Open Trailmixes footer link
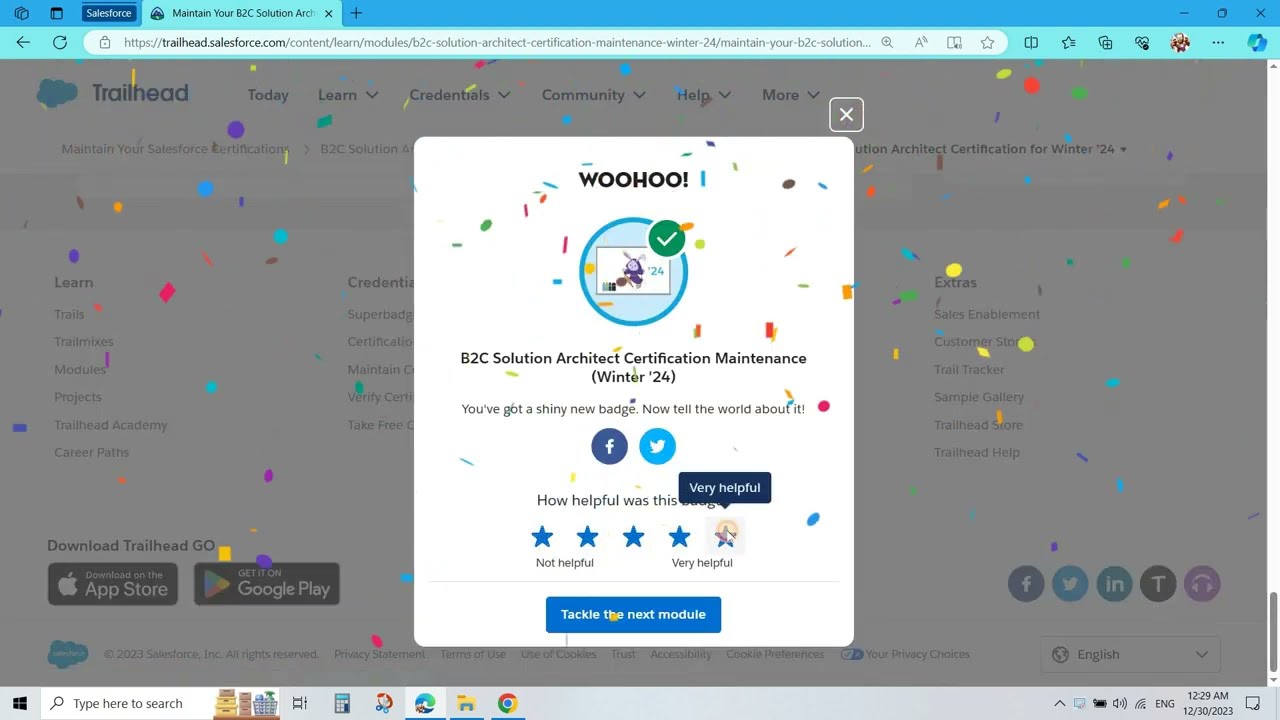Screen dimensions: 1280x720 tap(84, 342)
